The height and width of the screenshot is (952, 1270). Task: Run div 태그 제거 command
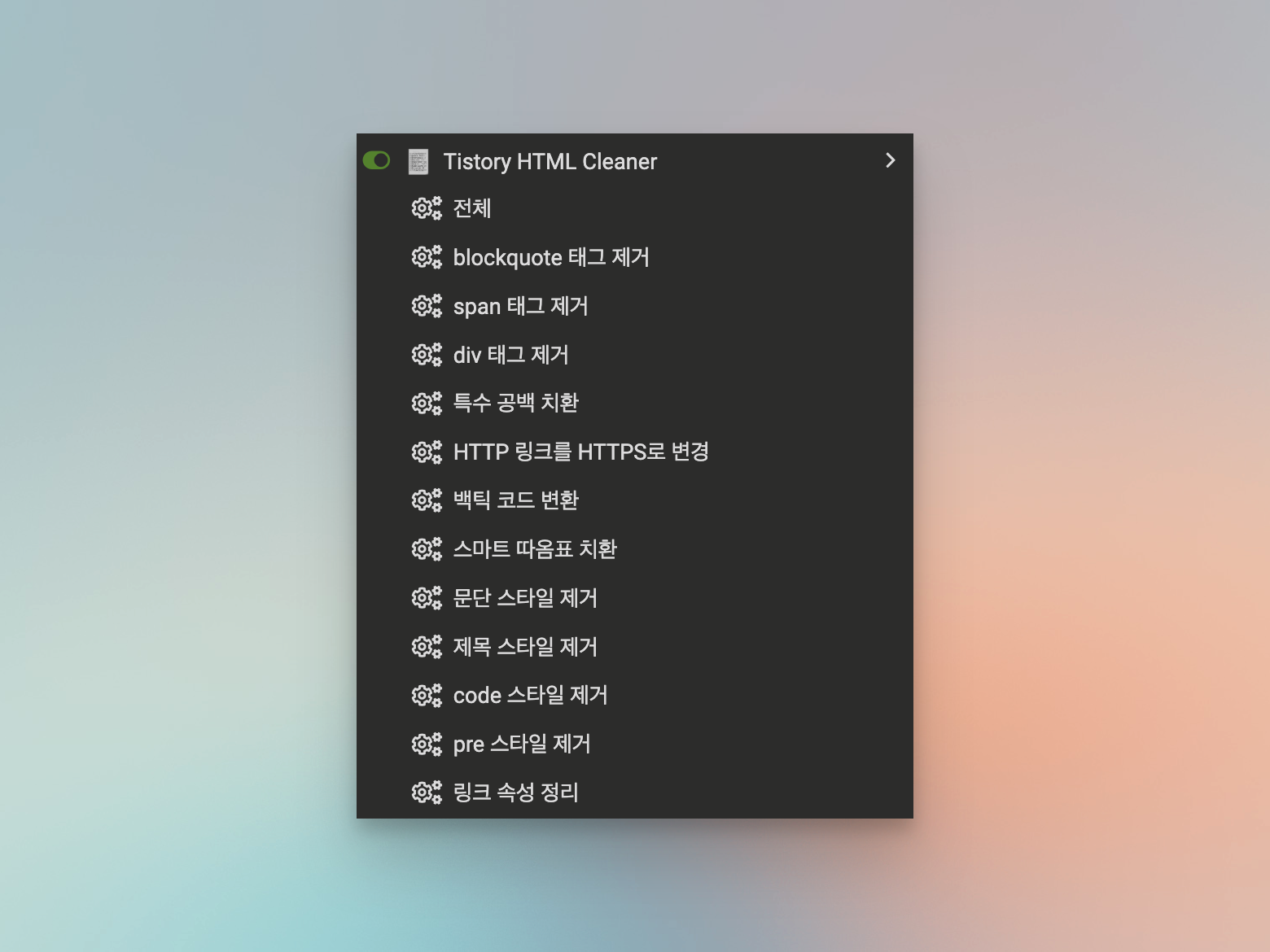pyautogui.click(x=510, y=355)
